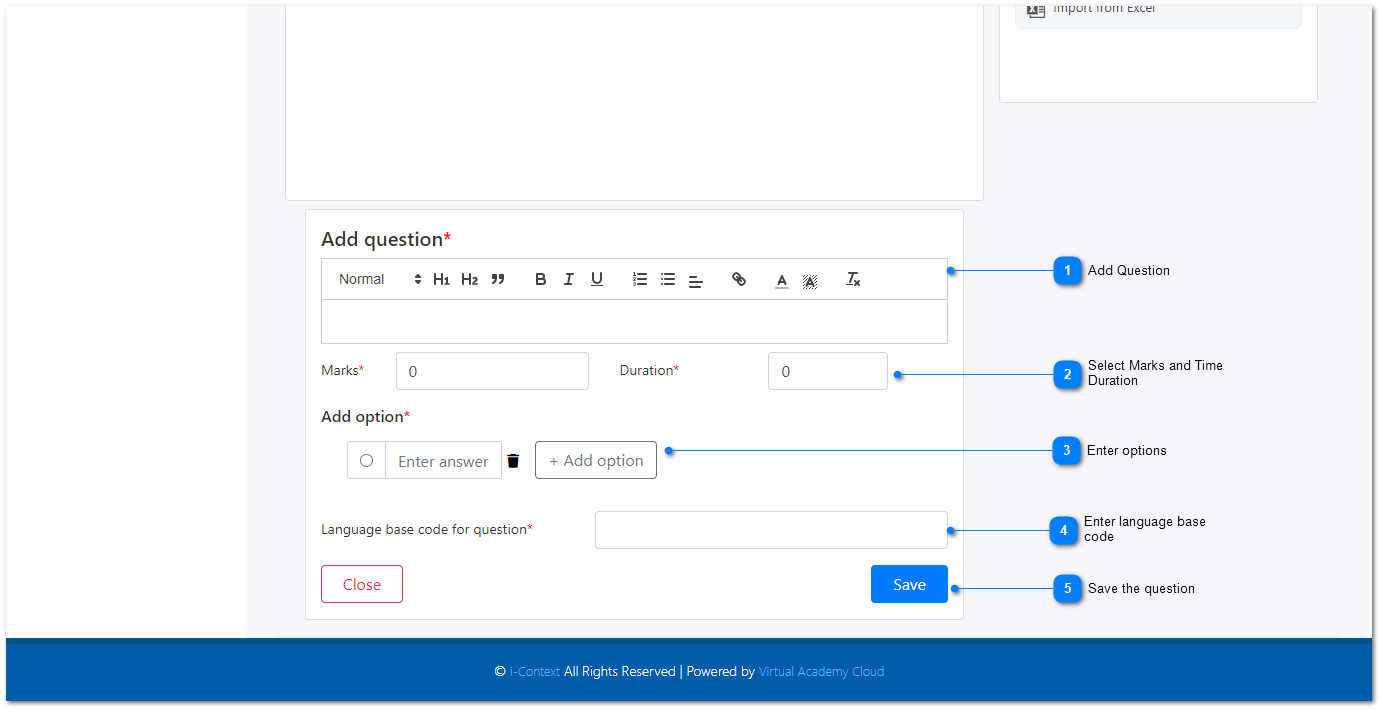The width and height of the screenshot is (1382, 711).
Task: Insert a bulleted list
Action: 668,280
